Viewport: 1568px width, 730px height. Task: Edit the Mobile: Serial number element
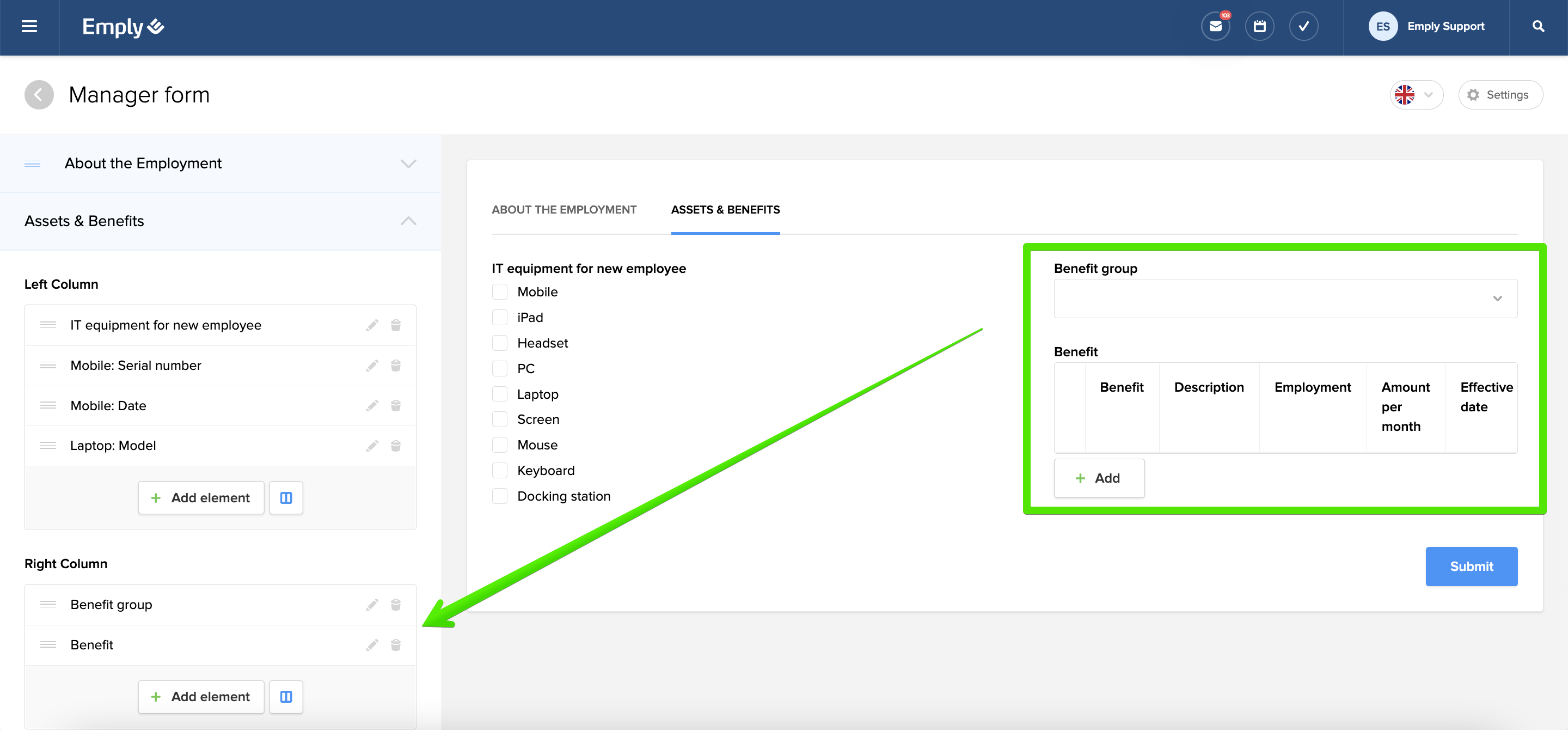click(372, 366)
